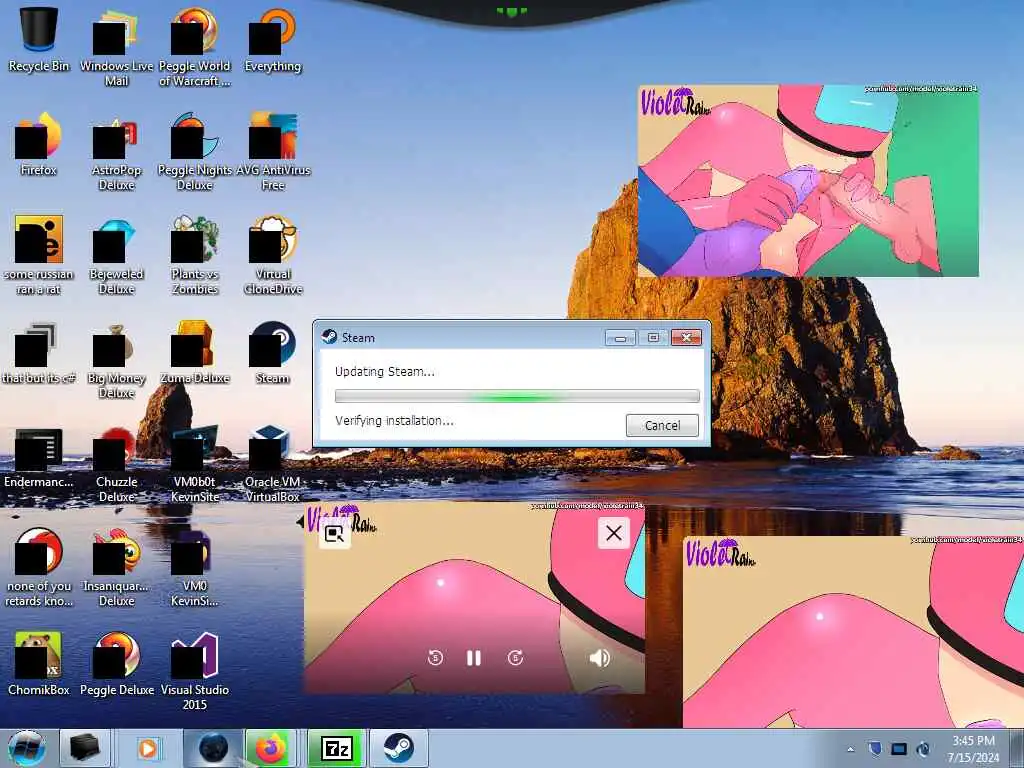Click the black box taskbar icon
Image resolution: width=1024 pixels, height=768 pixels.
tap(85, 748)
